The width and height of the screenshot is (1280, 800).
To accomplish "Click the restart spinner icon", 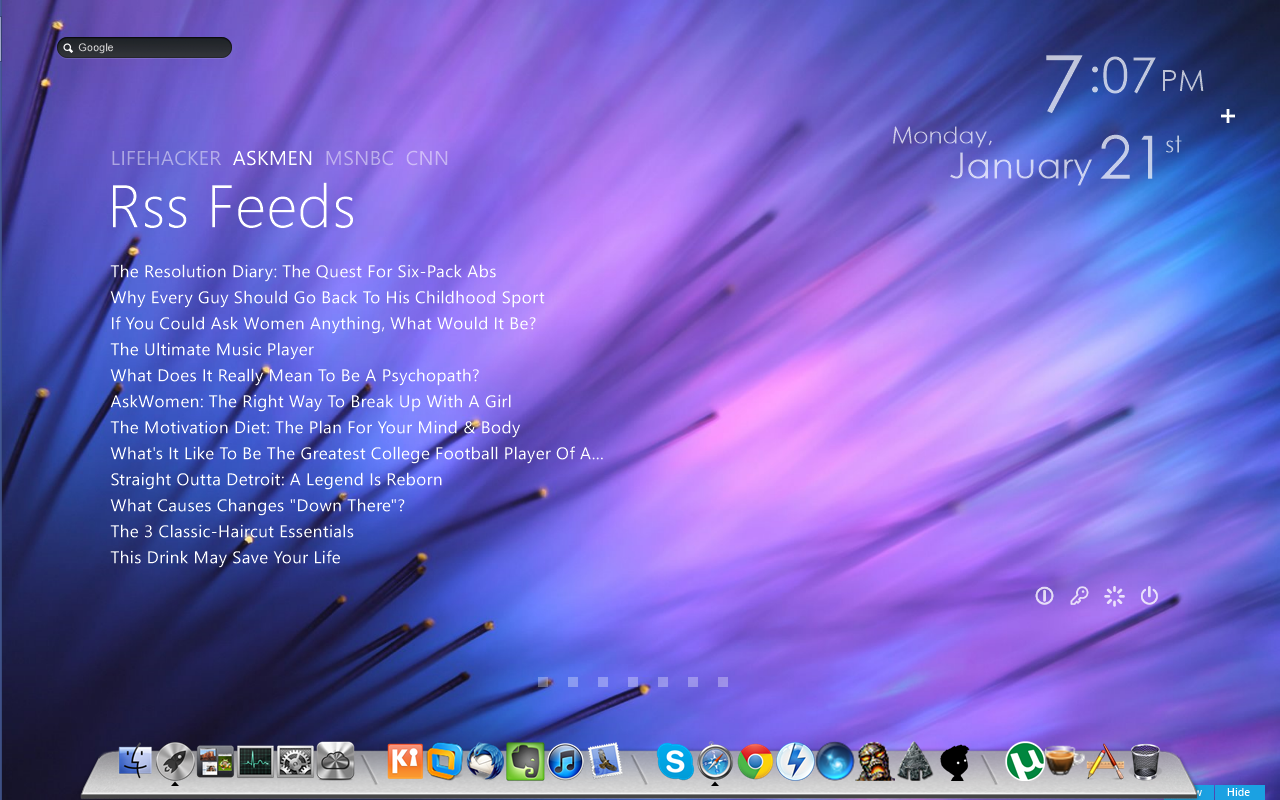I will (1114, 596).
